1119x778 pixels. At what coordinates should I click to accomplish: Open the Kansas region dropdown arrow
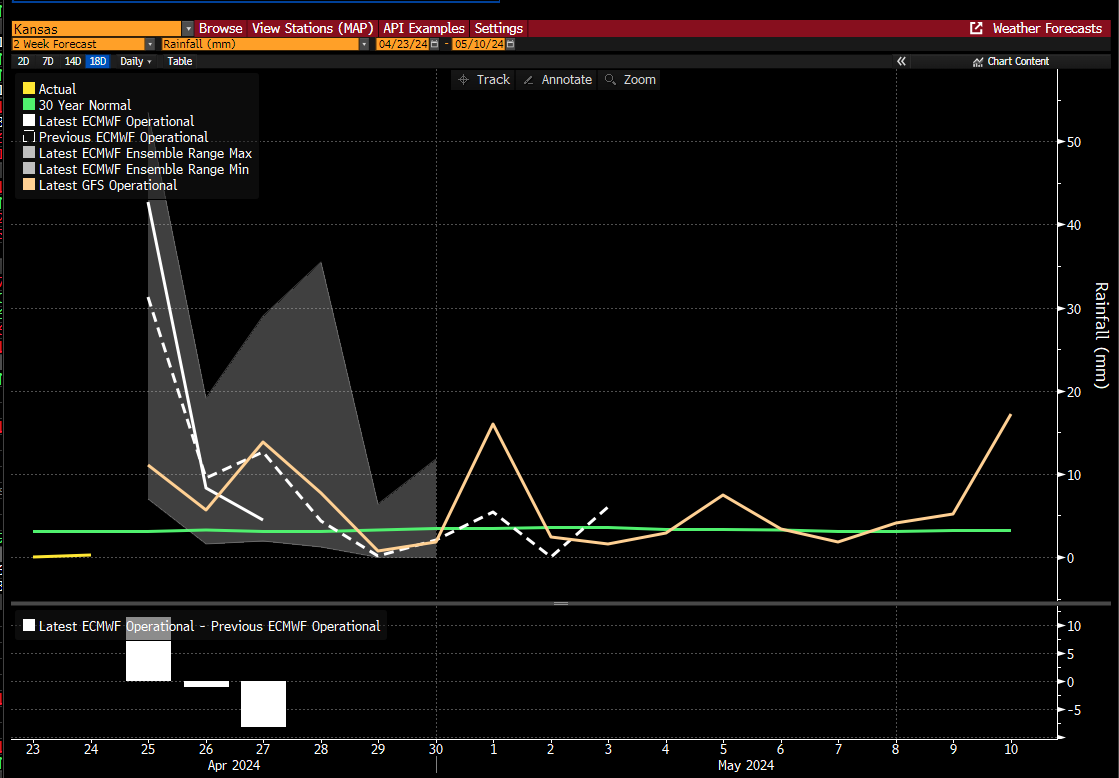point(188,29)
